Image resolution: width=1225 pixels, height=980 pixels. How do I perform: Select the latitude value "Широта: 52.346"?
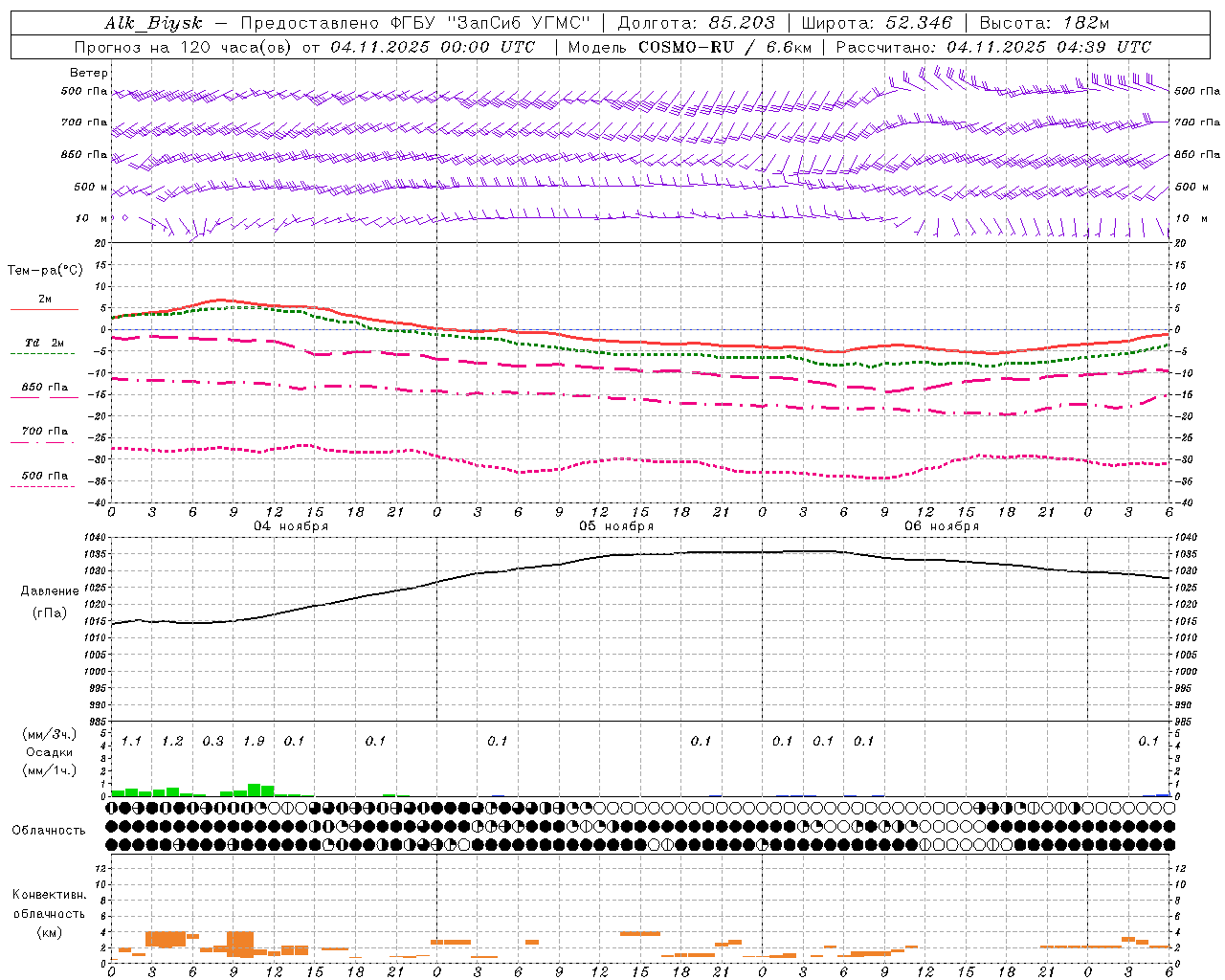point(877,24)
